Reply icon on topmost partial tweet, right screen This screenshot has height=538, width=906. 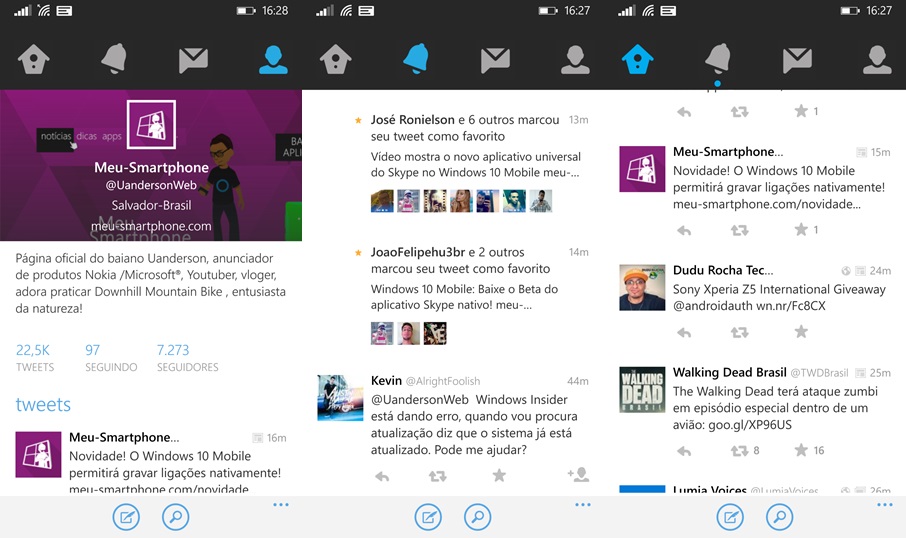684,112
